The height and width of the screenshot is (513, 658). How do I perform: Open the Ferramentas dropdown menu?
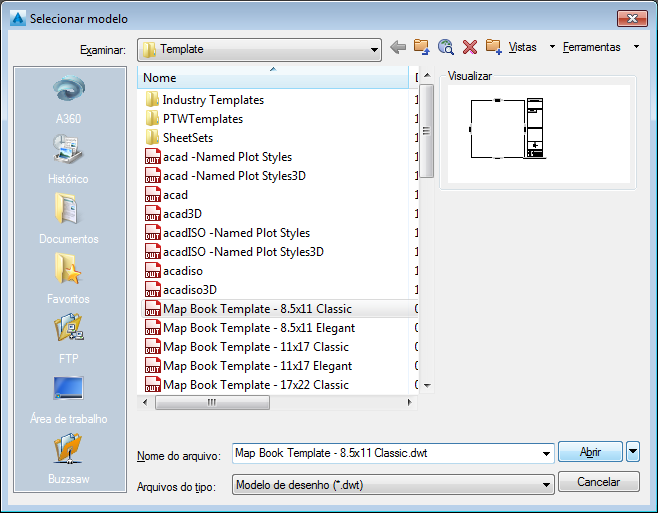point(601,47)
